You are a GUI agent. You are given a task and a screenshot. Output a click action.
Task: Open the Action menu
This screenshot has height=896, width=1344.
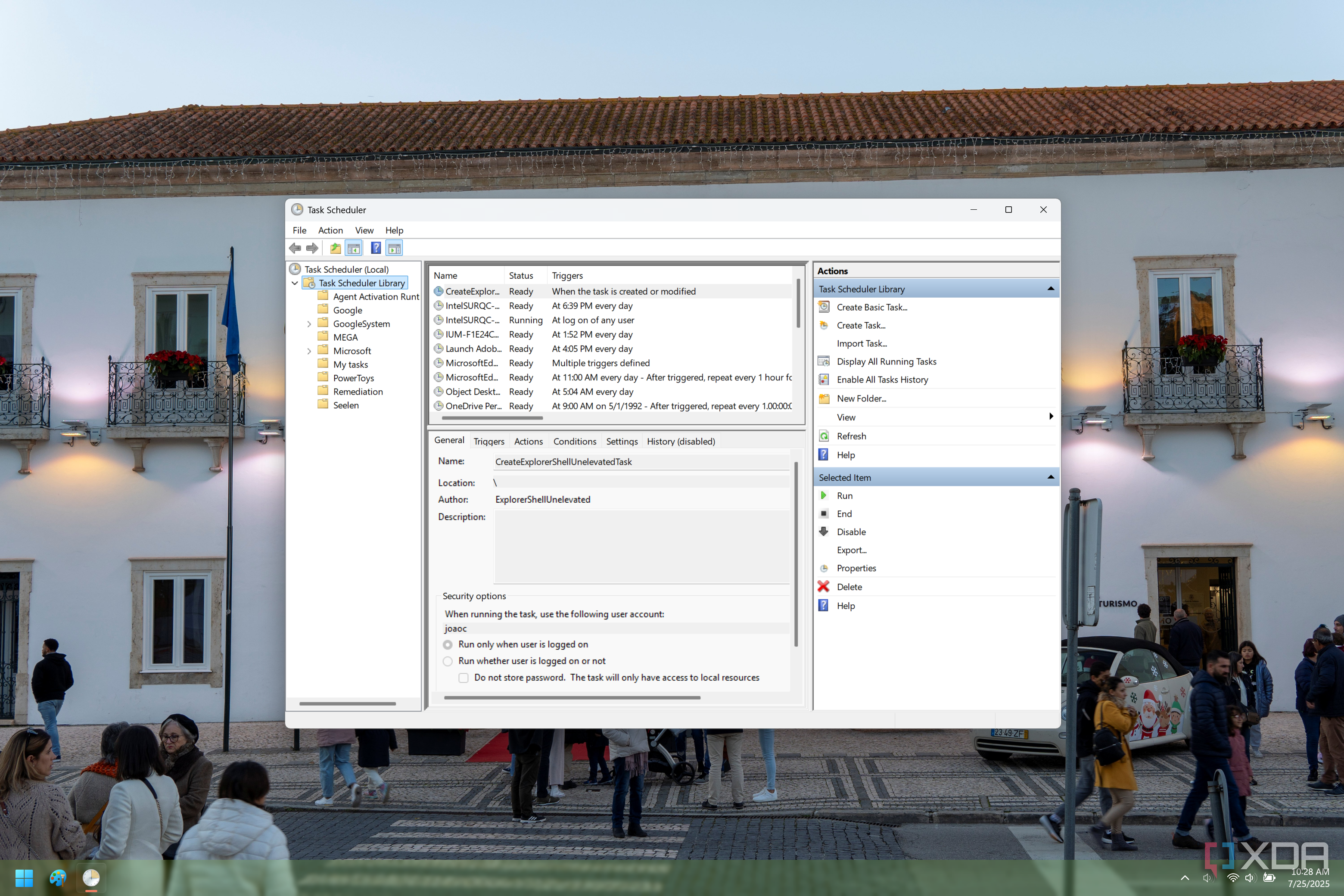coord(330,230)
